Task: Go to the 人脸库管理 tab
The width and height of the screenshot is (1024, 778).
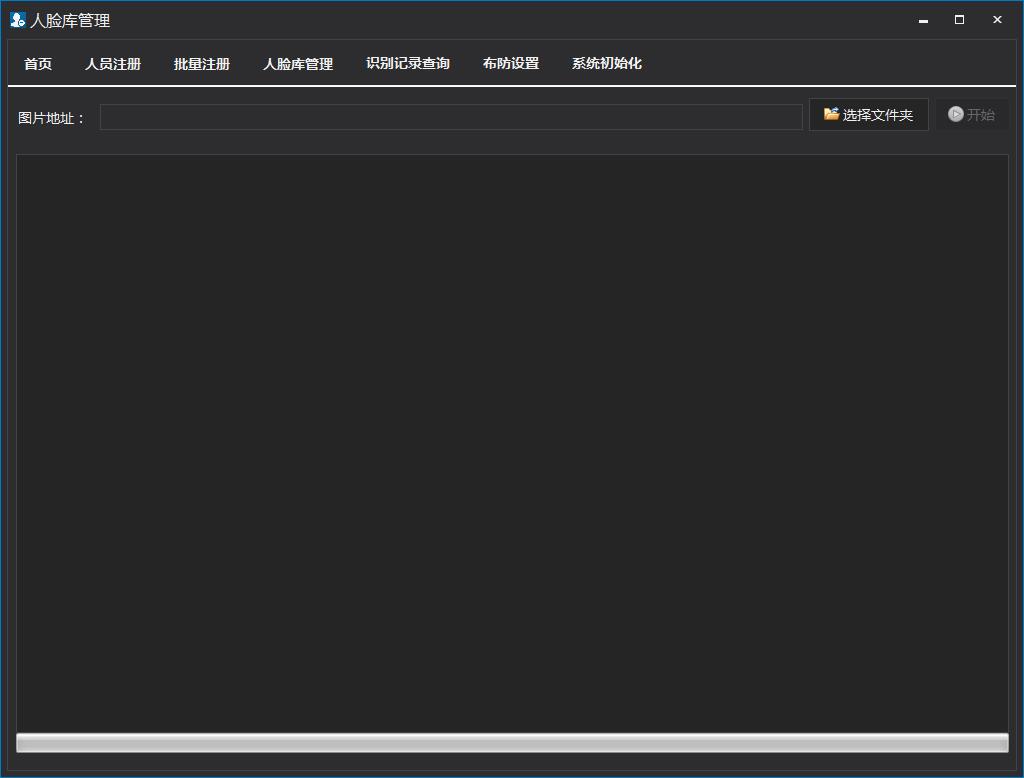Action: (x=298, y=63)
